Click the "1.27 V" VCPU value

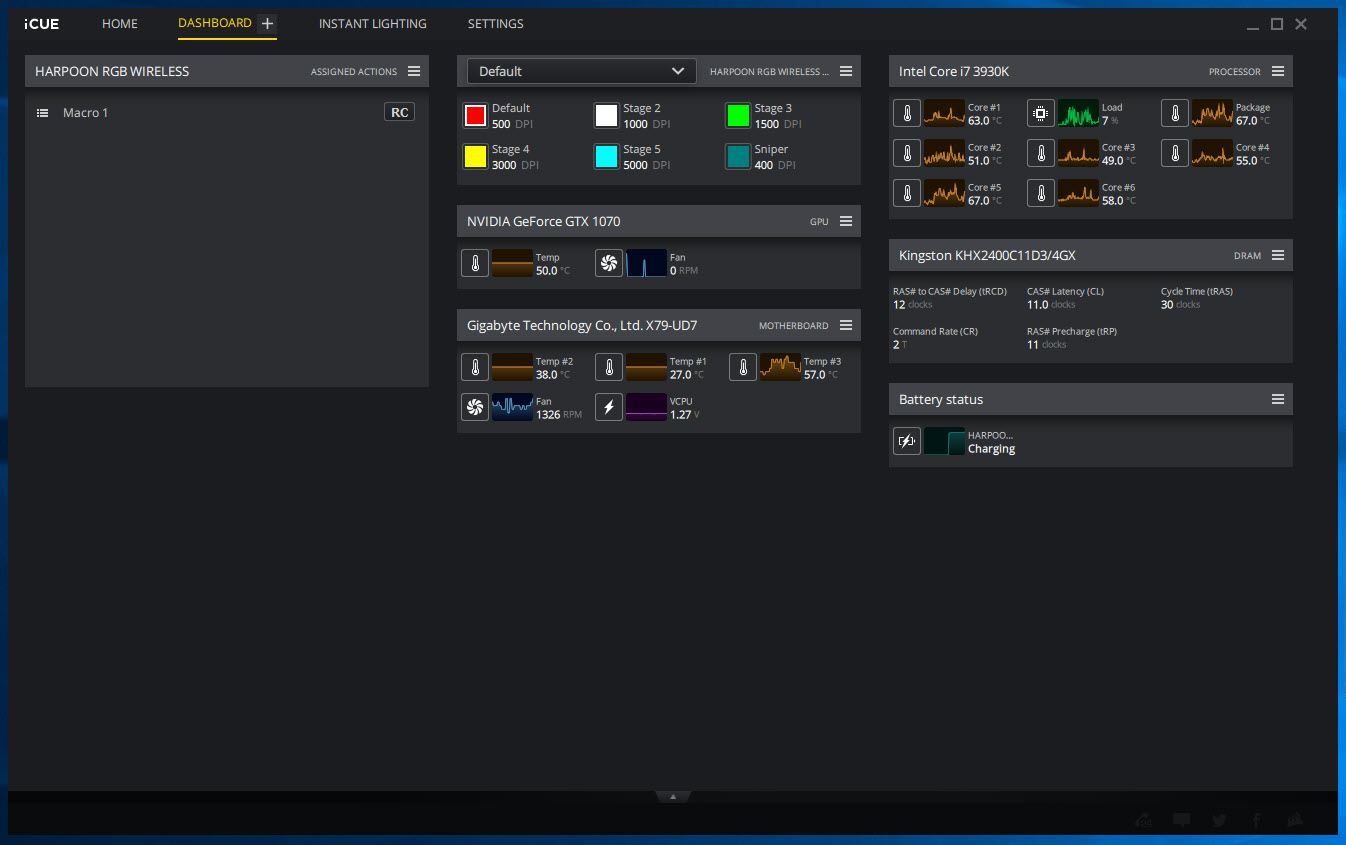pos(685,414)
